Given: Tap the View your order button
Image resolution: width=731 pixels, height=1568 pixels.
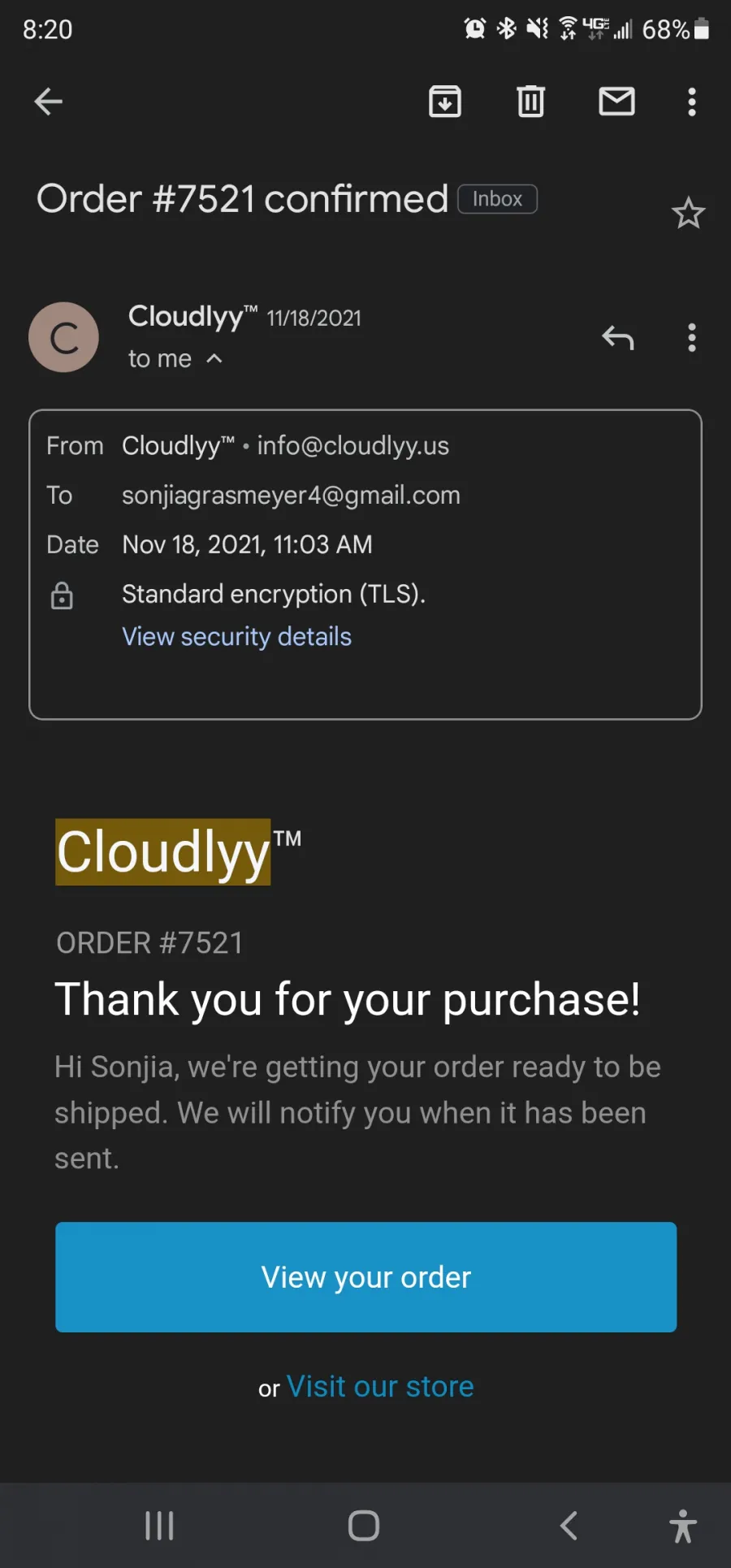Looking at the screenshot, I should tap(365, 1277).
